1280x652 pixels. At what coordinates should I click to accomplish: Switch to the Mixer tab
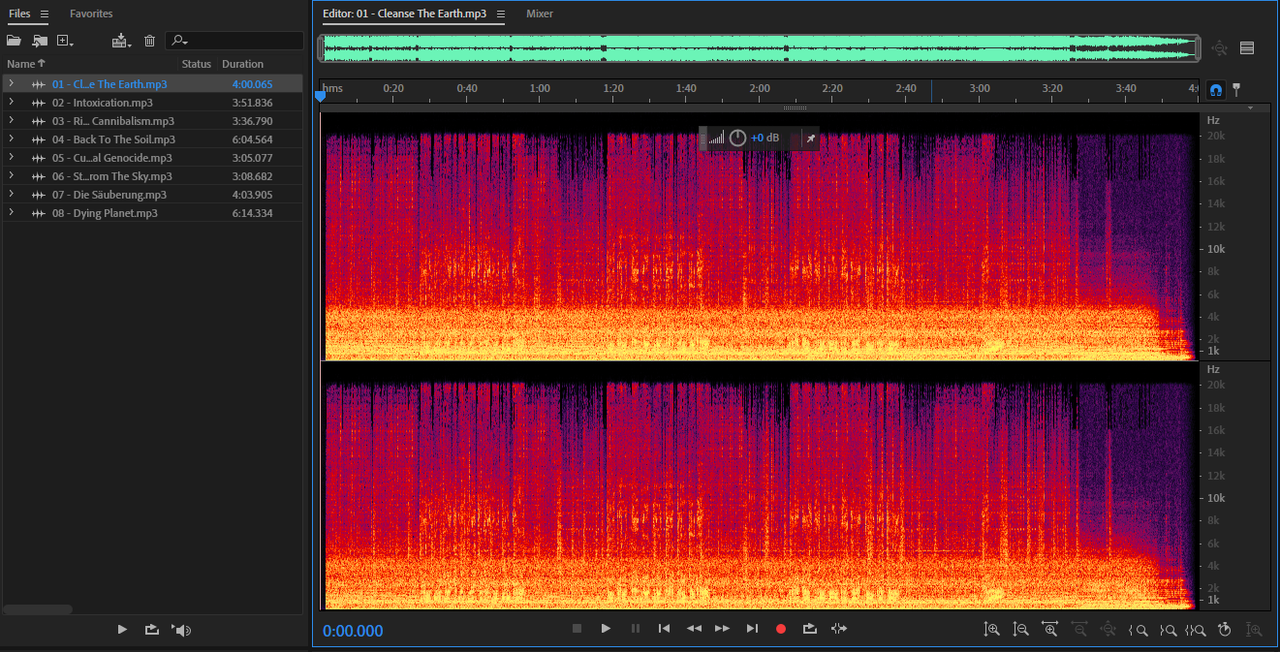(x=540, y=14)
